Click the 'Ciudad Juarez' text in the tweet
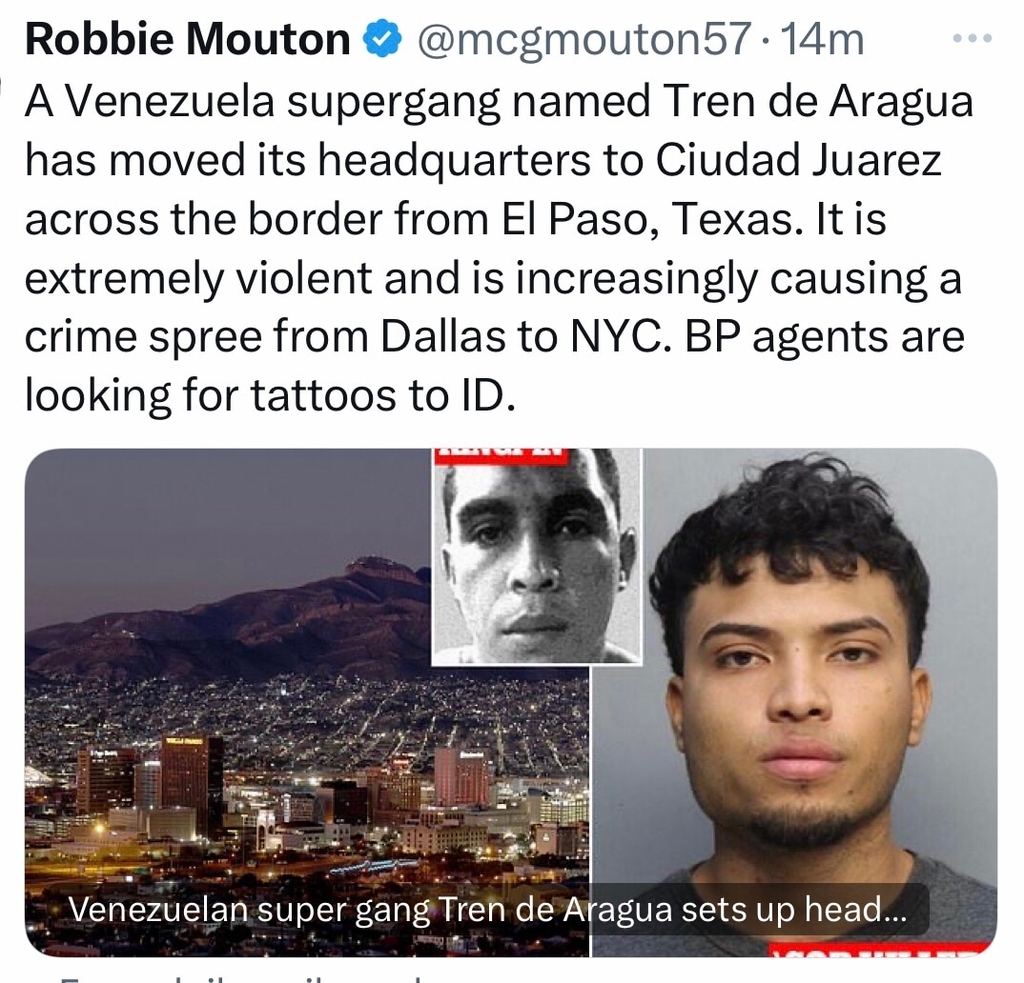The height and width of the screenshot is (983, 1024). (x=799, y=160)
